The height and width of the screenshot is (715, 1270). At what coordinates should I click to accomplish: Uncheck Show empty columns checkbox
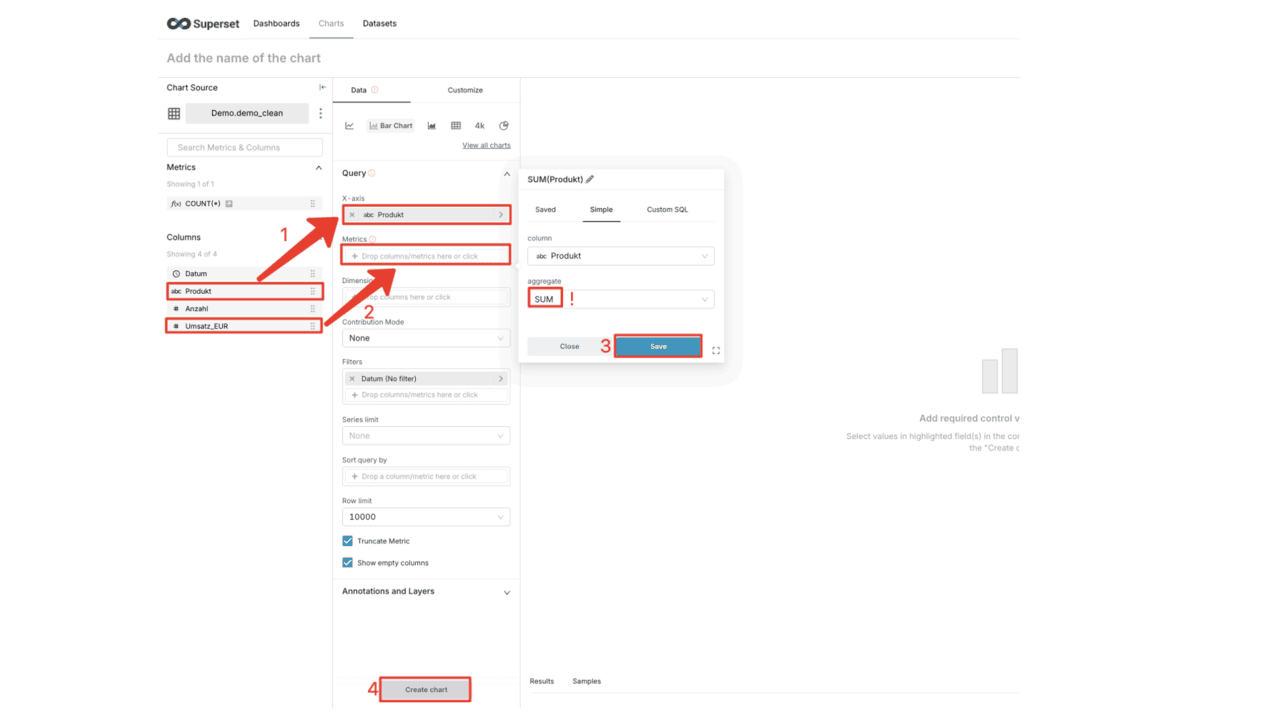[x=348, y=563]
